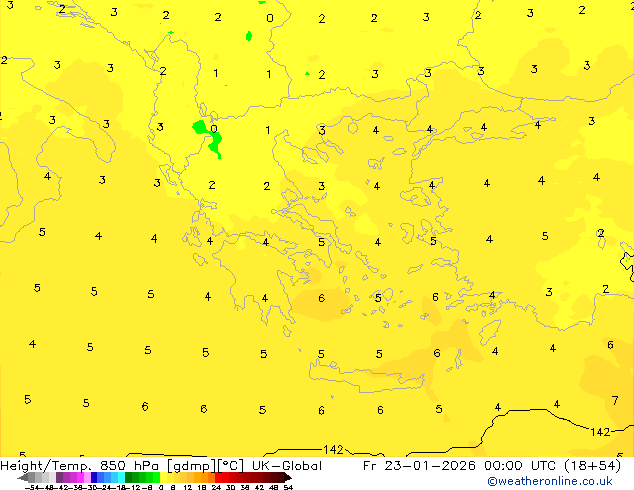
Task: Click the '0' value in the top row
Action: [270, 18]
